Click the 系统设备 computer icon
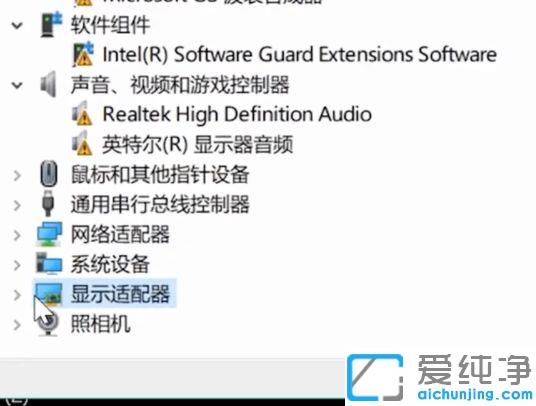 (x=49, y=264)
